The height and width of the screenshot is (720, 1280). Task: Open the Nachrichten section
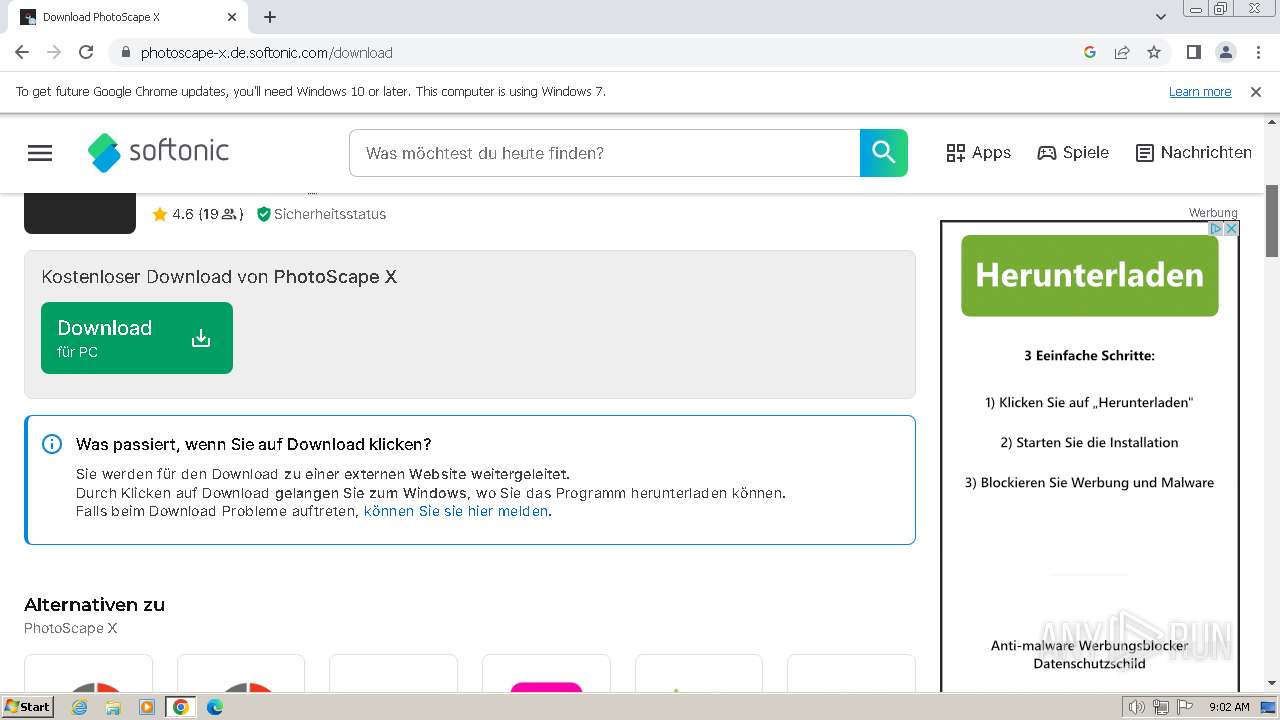(1194, 153)
